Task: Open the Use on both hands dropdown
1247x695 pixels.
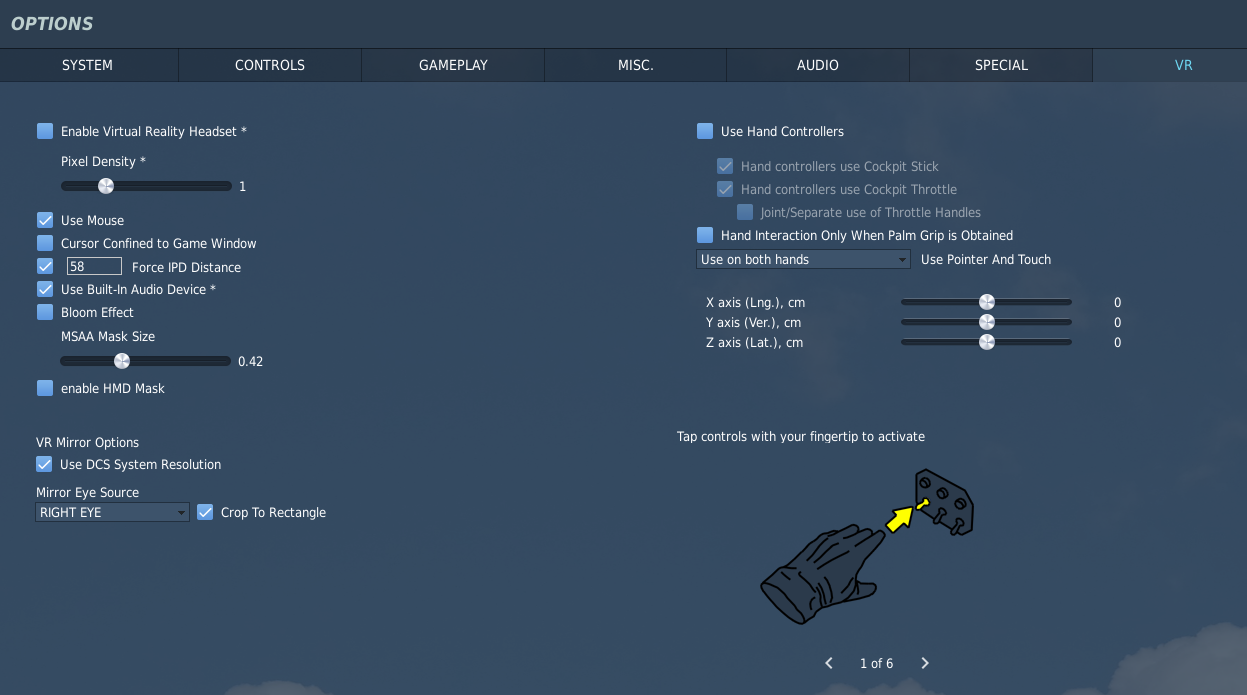Action: click(803, 259)
